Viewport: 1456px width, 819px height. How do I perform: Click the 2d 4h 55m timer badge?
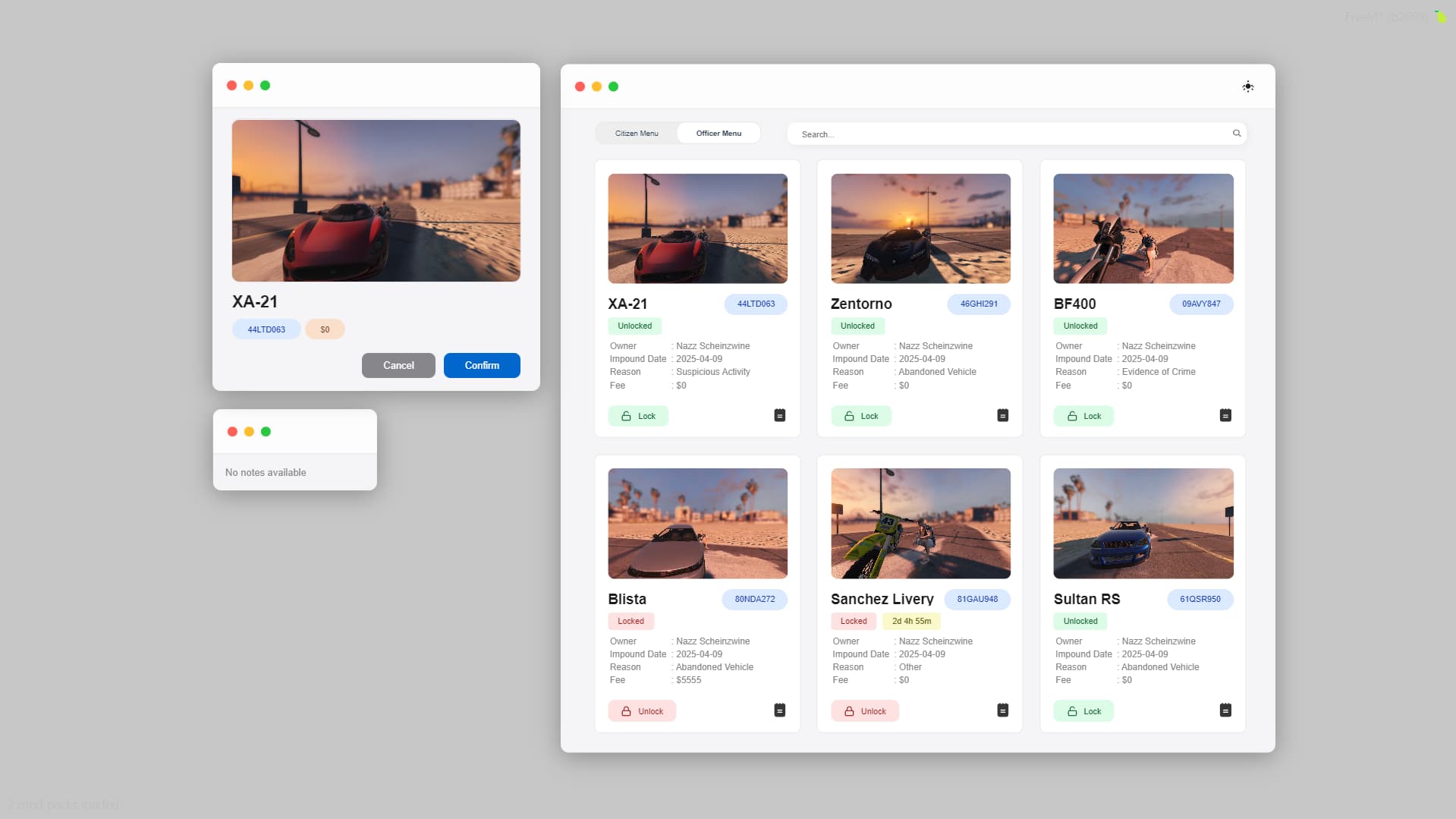pos(911,622)
